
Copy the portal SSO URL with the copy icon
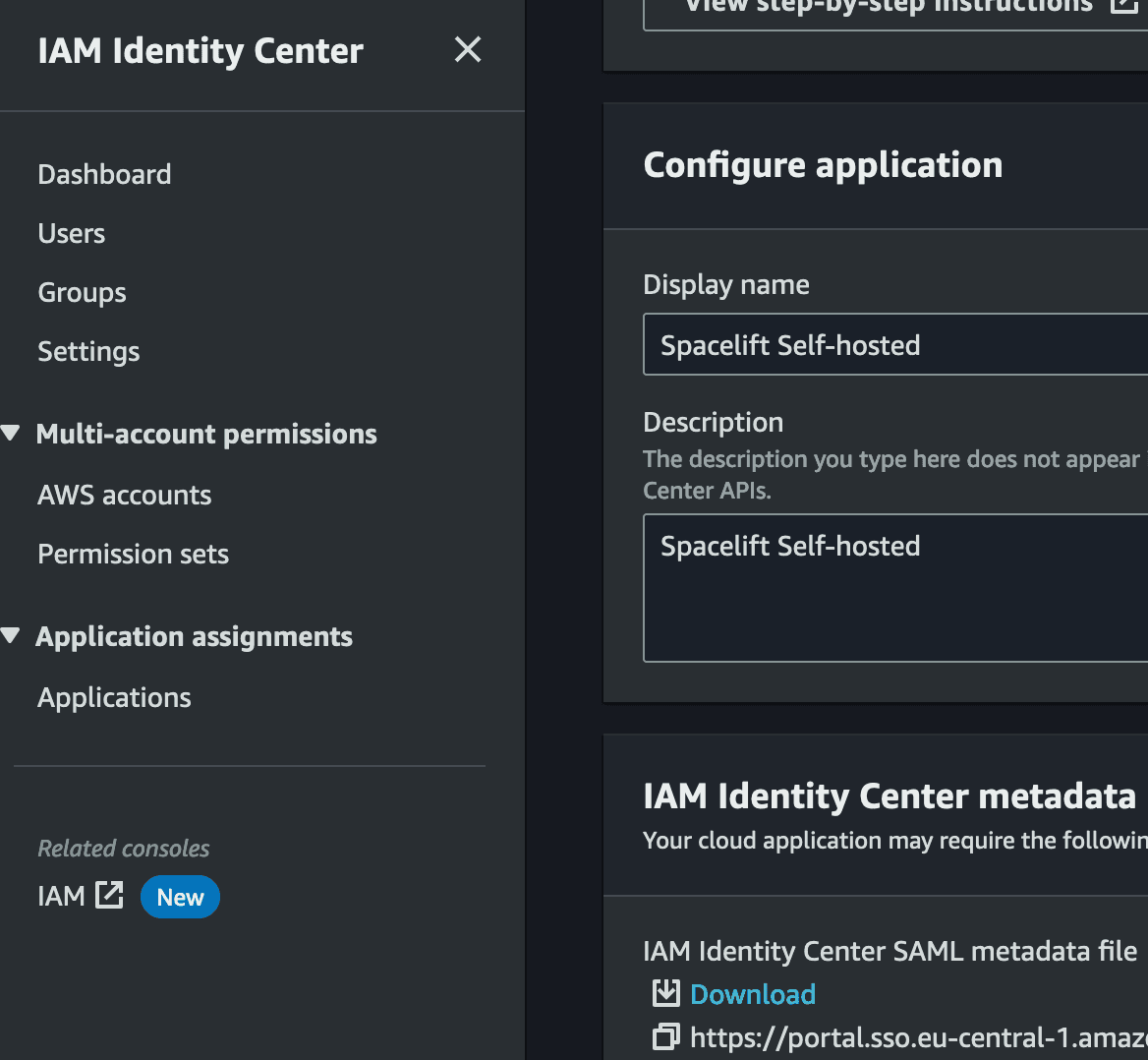click(x=666, y=1036)
